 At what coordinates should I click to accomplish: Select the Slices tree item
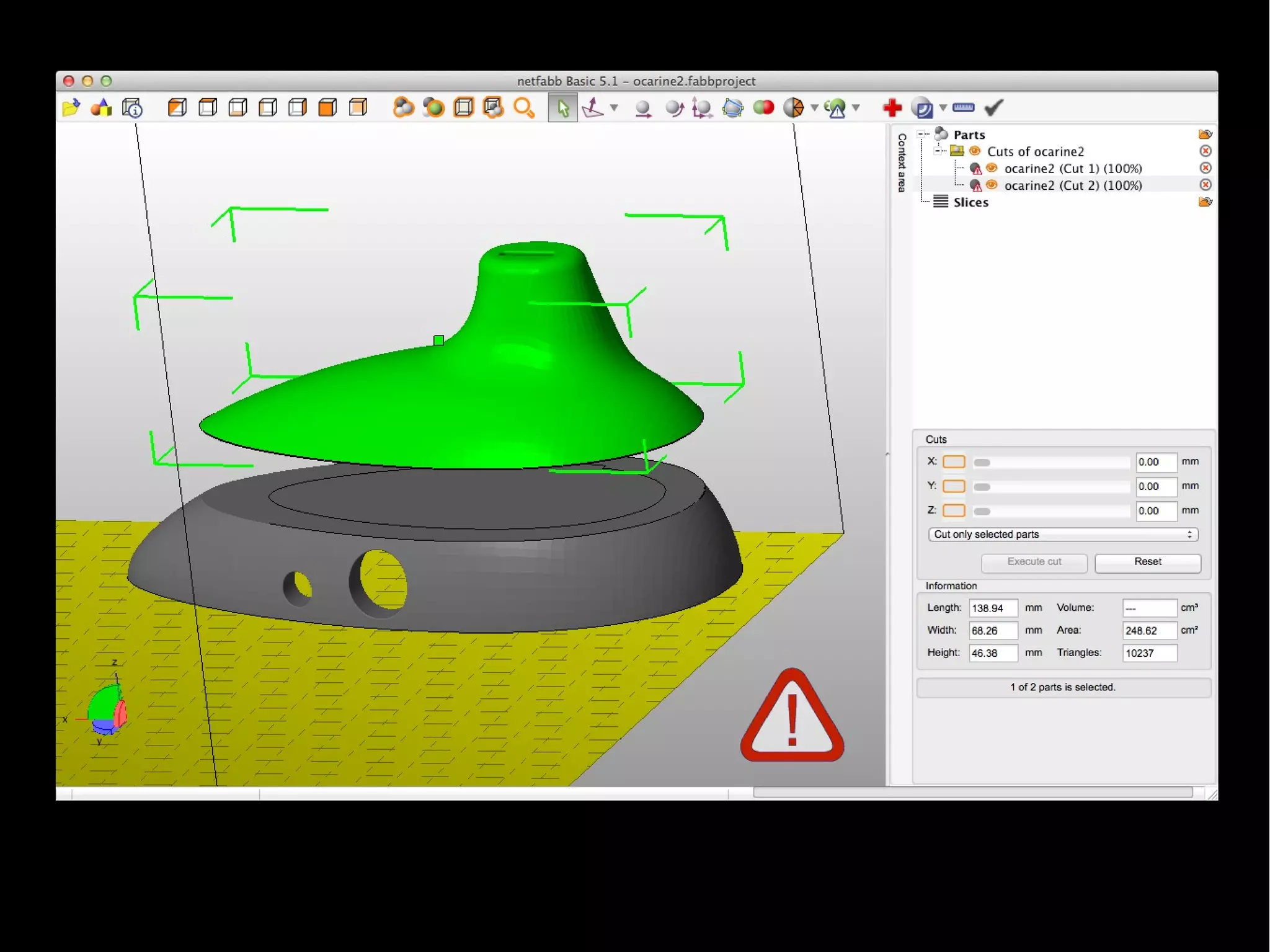coord(970,202)
